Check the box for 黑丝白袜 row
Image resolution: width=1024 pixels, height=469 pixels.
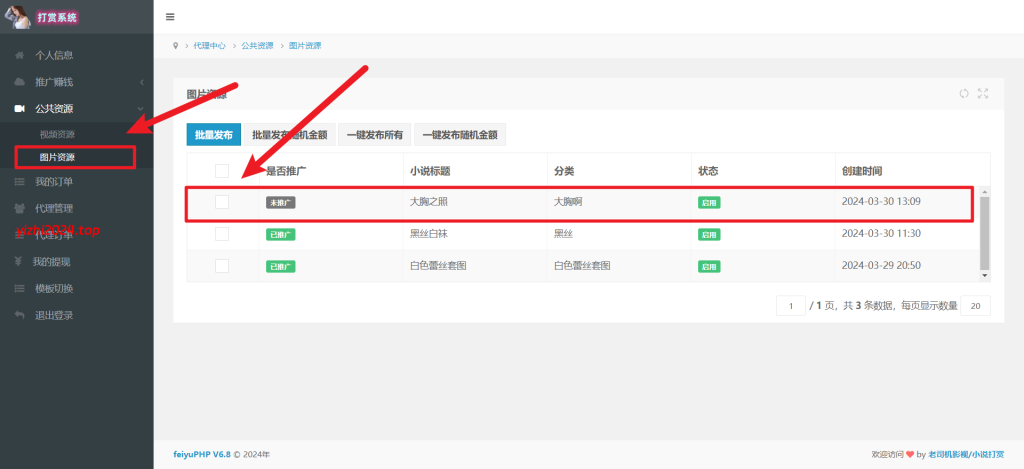point(222,234)
